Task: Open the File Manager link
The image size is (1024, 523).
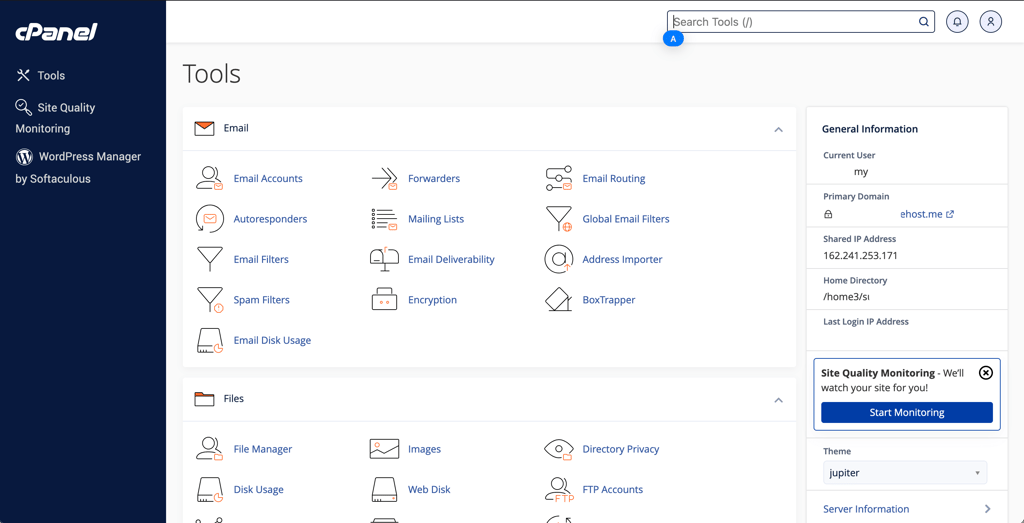Action: tap(263, 449)
